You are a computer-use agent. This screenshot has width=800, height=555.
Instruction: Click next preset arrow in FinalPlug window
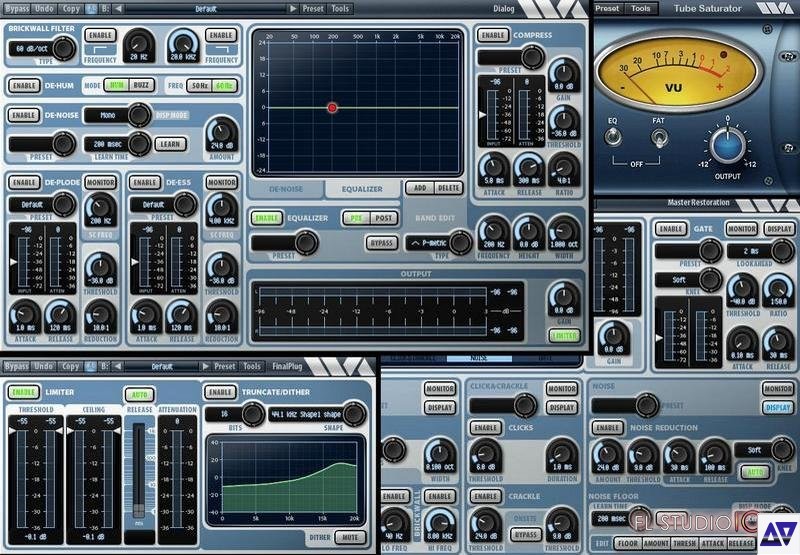point(205,366)
